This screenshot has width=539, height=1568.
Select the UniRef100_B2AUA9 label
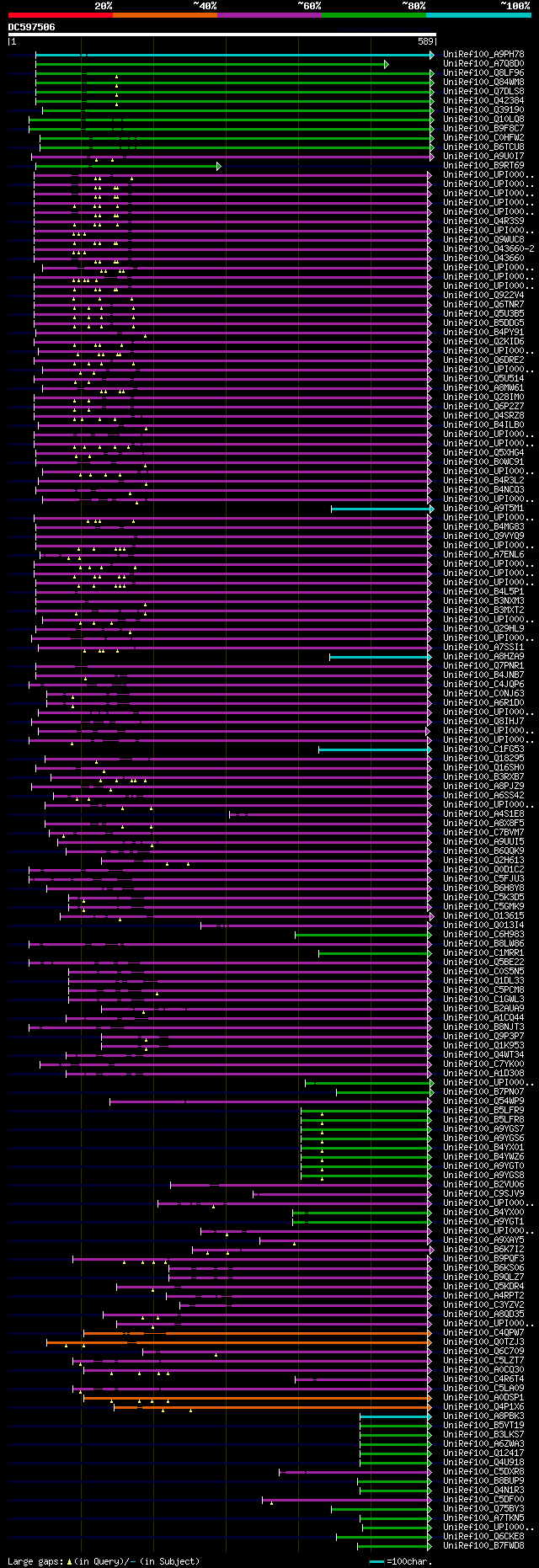pos(483,1008)
